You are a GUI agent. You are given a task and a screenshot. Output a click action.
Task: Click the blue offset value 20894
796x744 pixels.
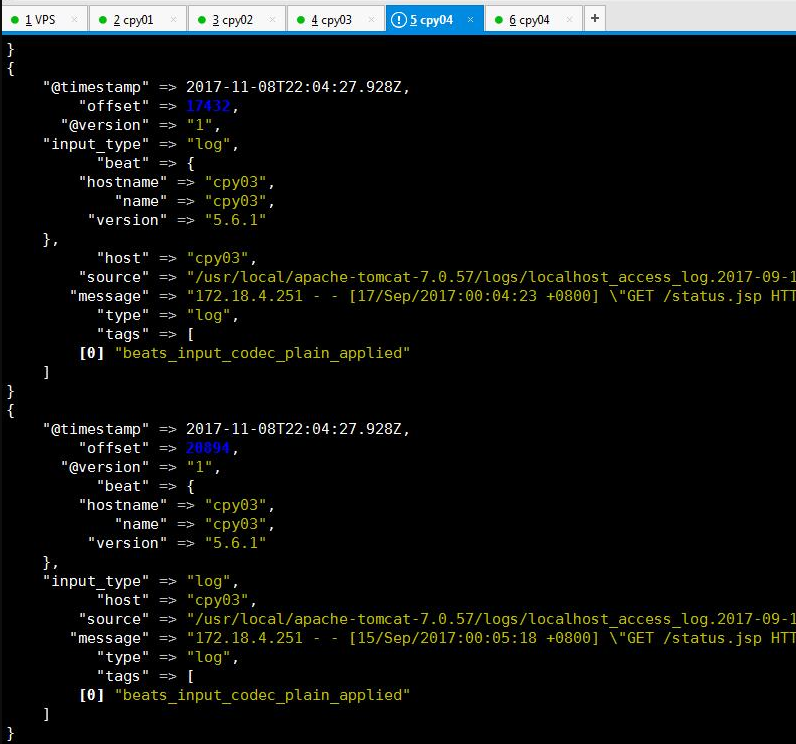tap(208, 448)
